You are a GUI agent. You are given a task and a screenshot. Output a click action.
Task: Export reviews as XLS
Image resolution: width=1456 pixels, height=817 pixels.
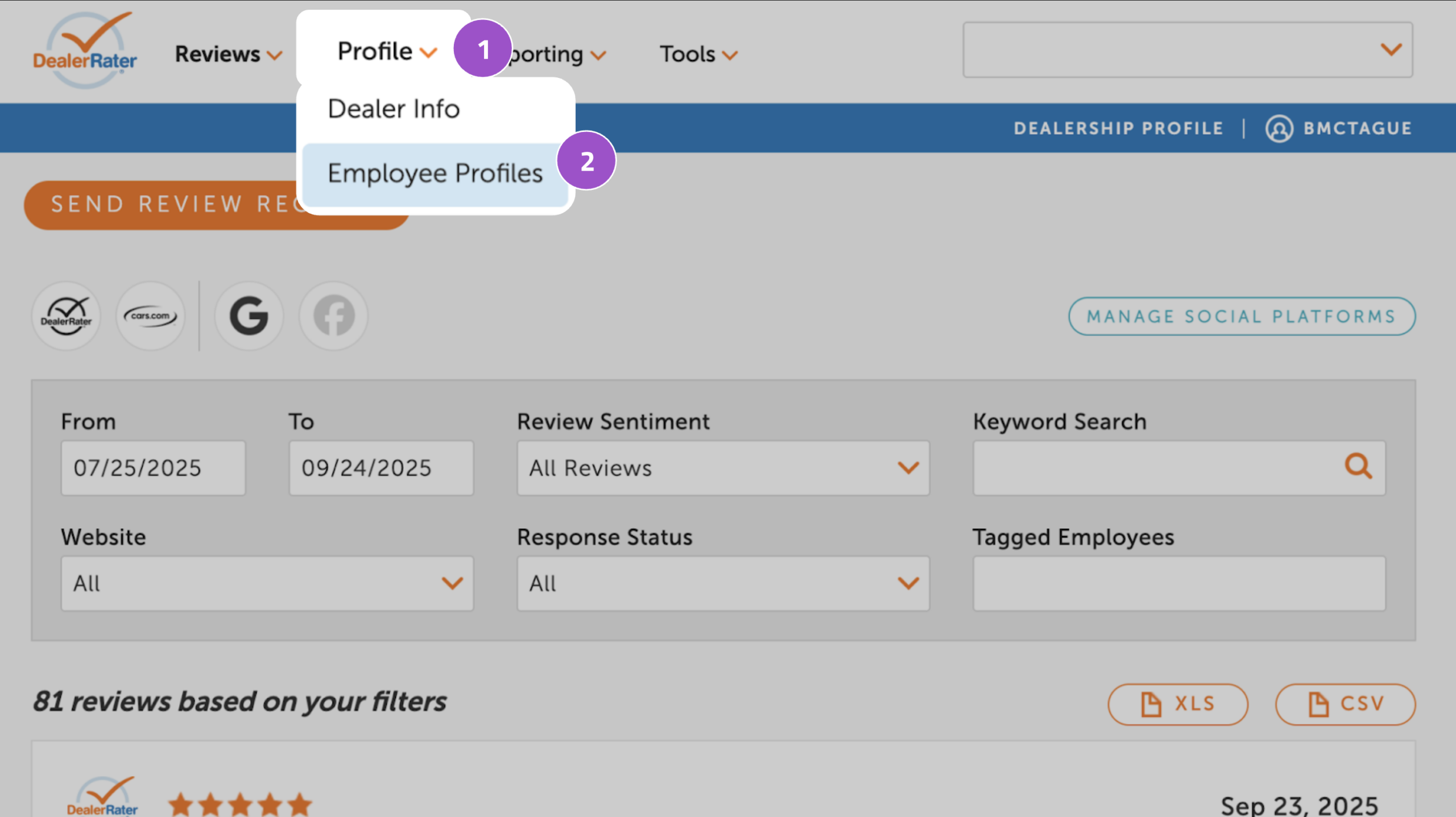(1177, 704)
